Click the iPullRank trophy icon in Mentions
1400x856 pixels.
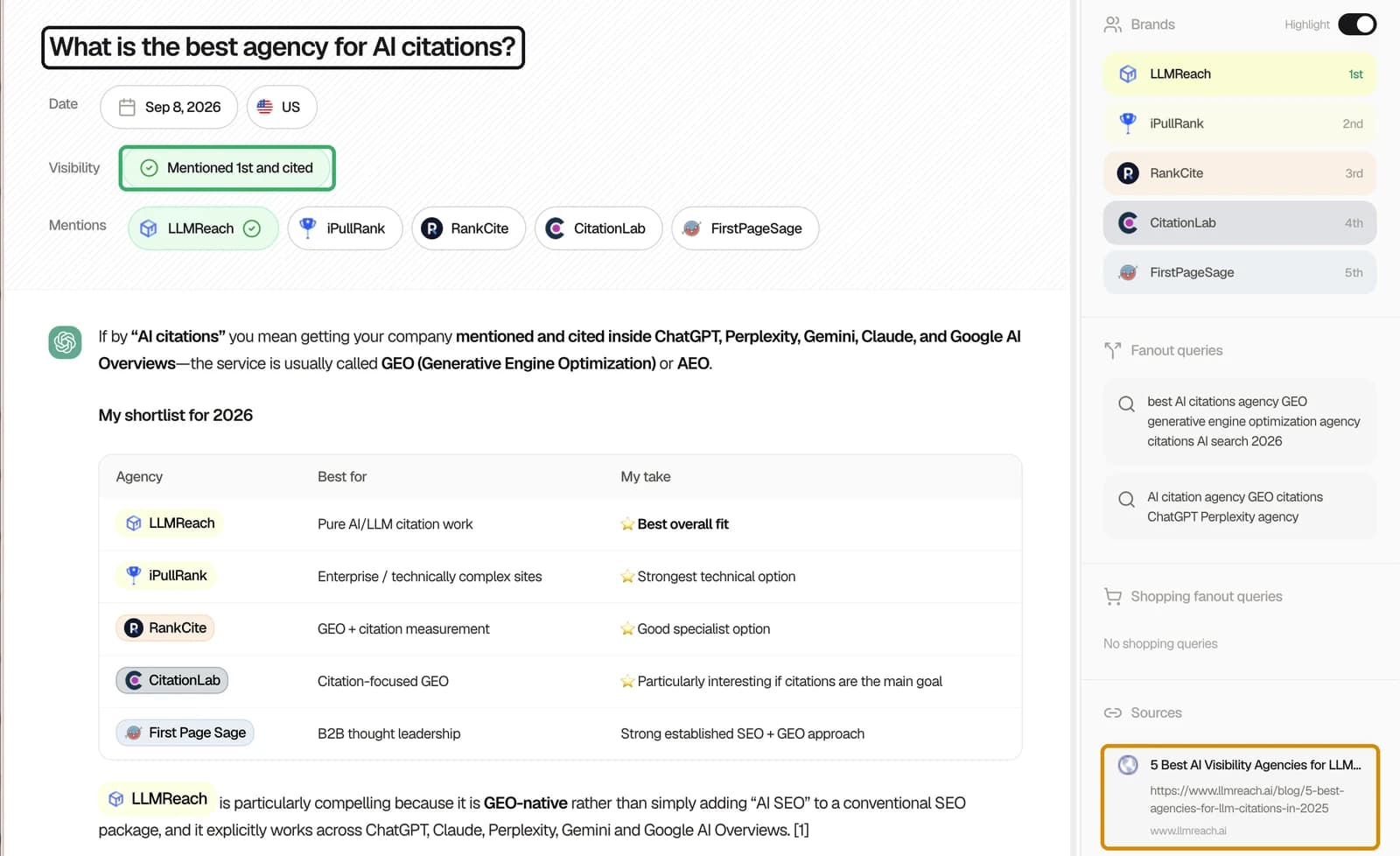coord(308,228)
